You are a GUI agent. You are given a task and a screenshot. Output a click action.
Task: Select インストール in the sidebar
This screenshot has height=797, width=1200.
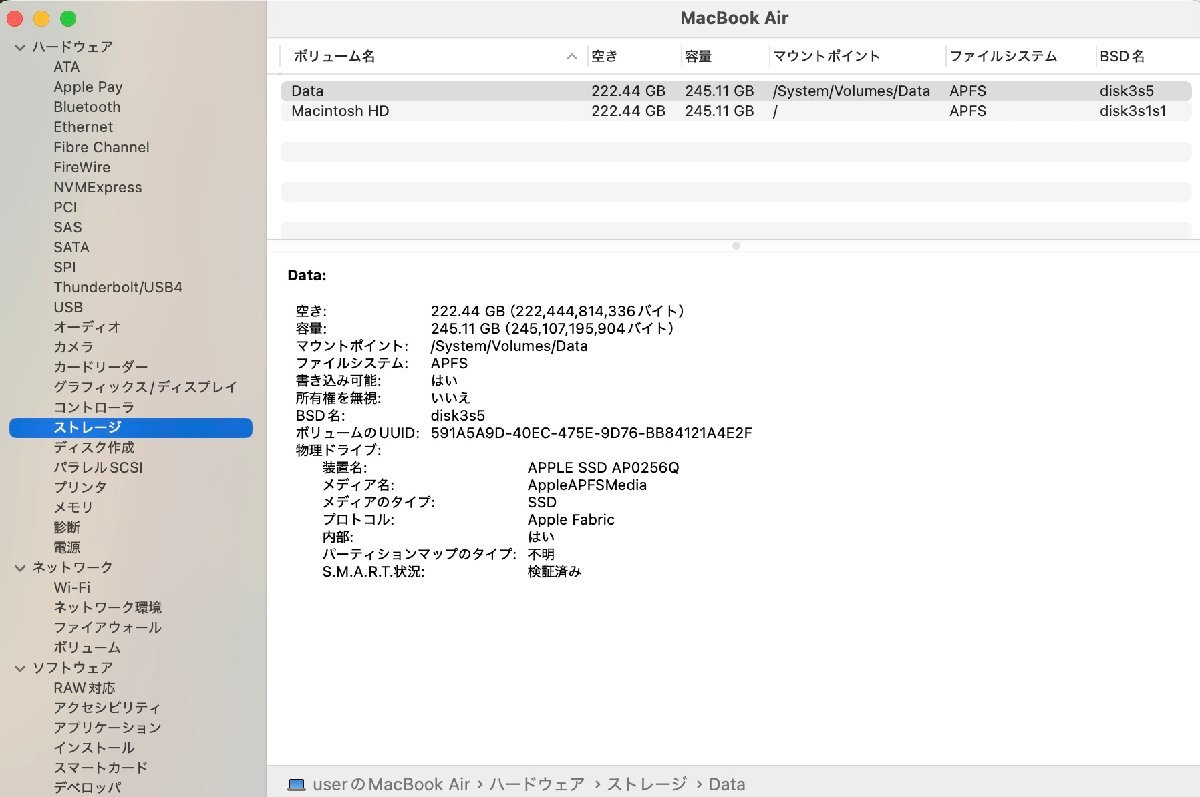94,747
